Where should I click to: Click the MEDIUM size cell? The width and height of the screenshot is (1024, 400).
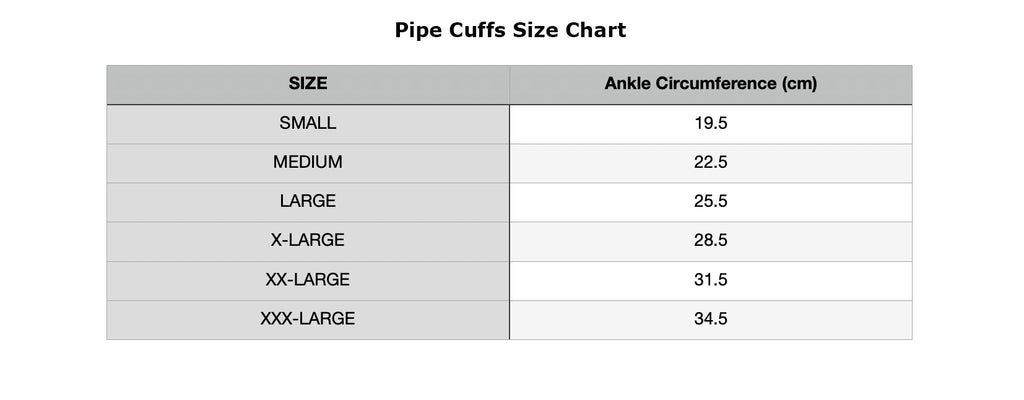pyautogui.click(x=308, y=163)
